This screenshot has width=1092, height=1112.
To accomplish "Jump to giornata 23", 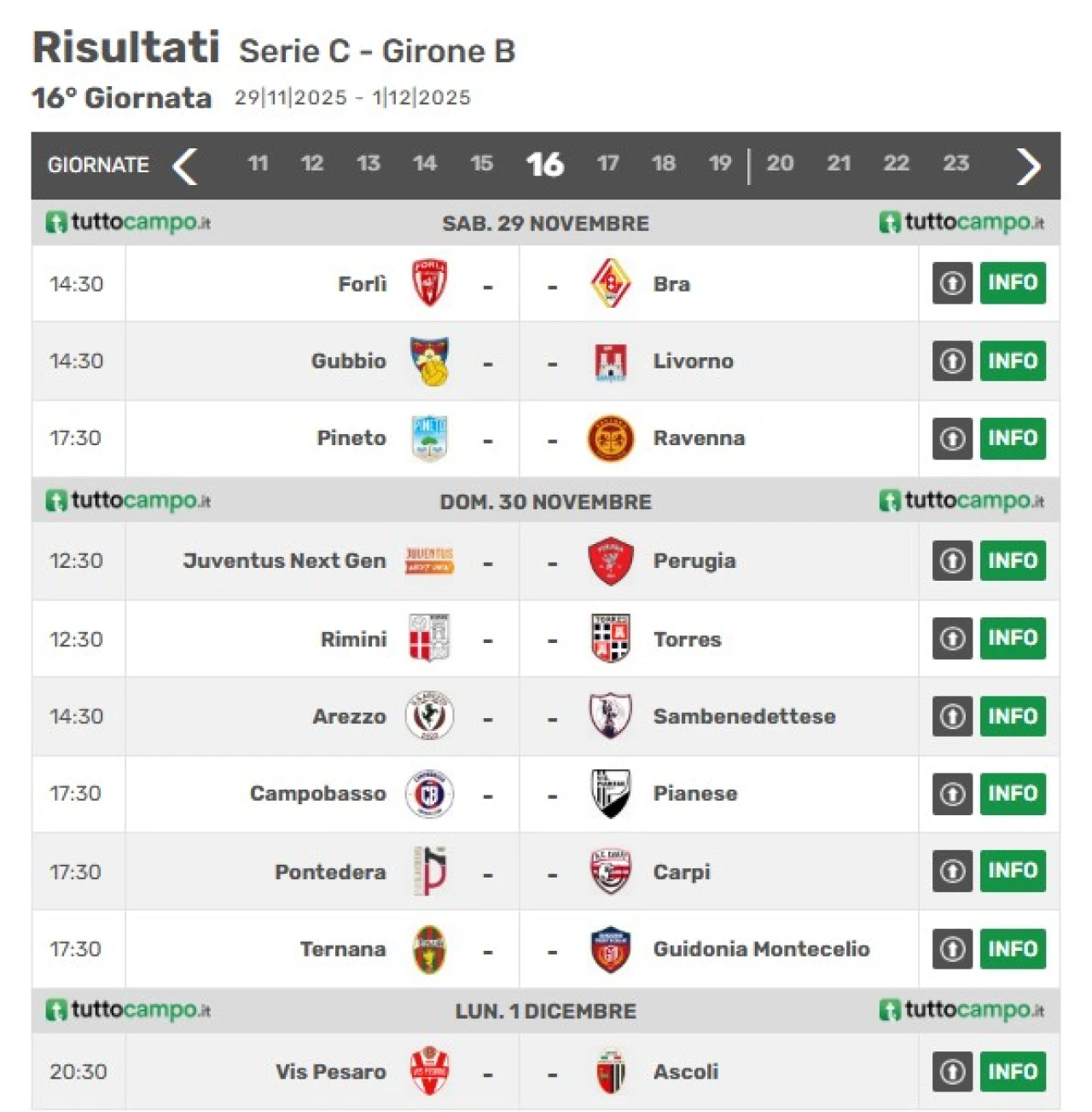I will (955, 164).
